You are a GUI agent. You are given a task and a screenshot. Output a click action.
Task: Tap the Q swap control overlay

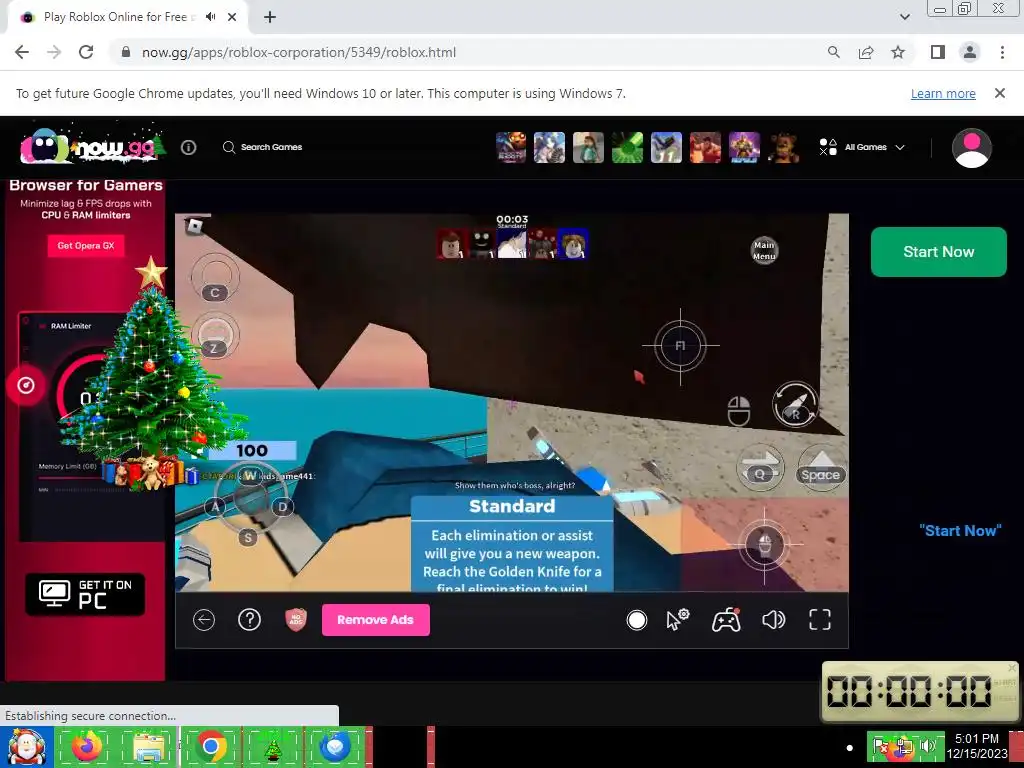point(760,468)
